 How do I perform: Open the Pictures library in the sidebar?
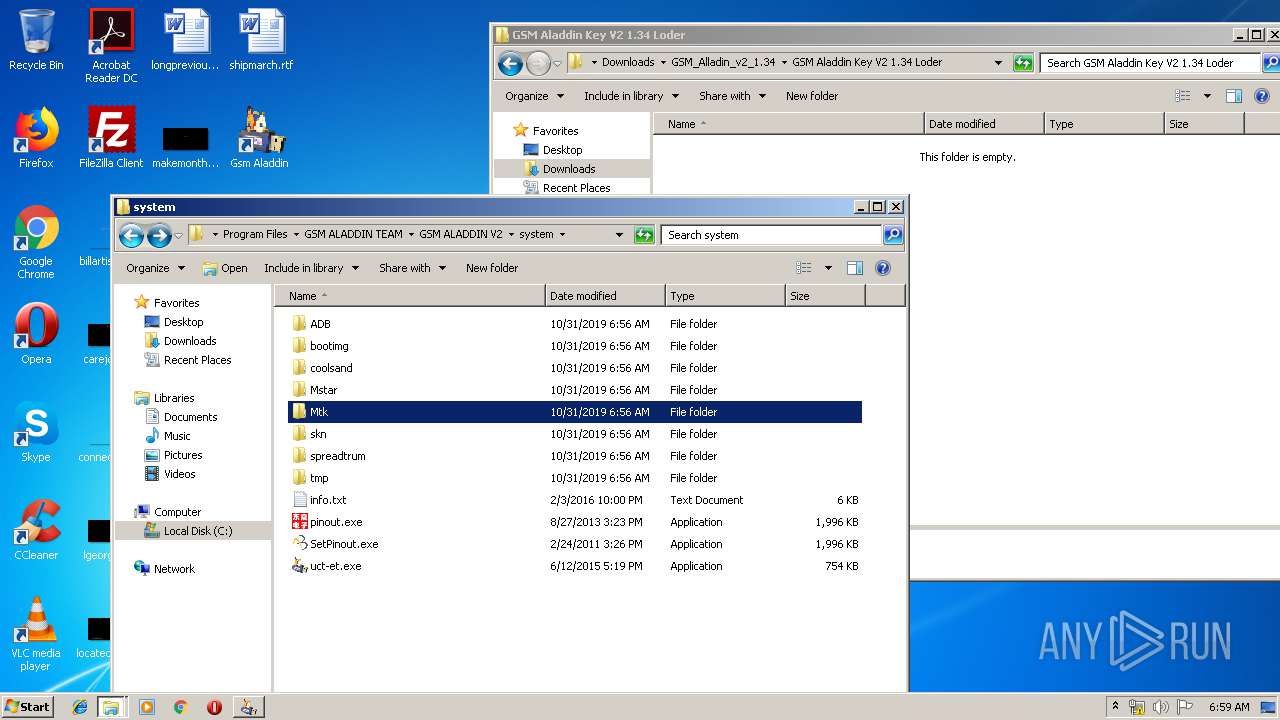click(183, 455)
